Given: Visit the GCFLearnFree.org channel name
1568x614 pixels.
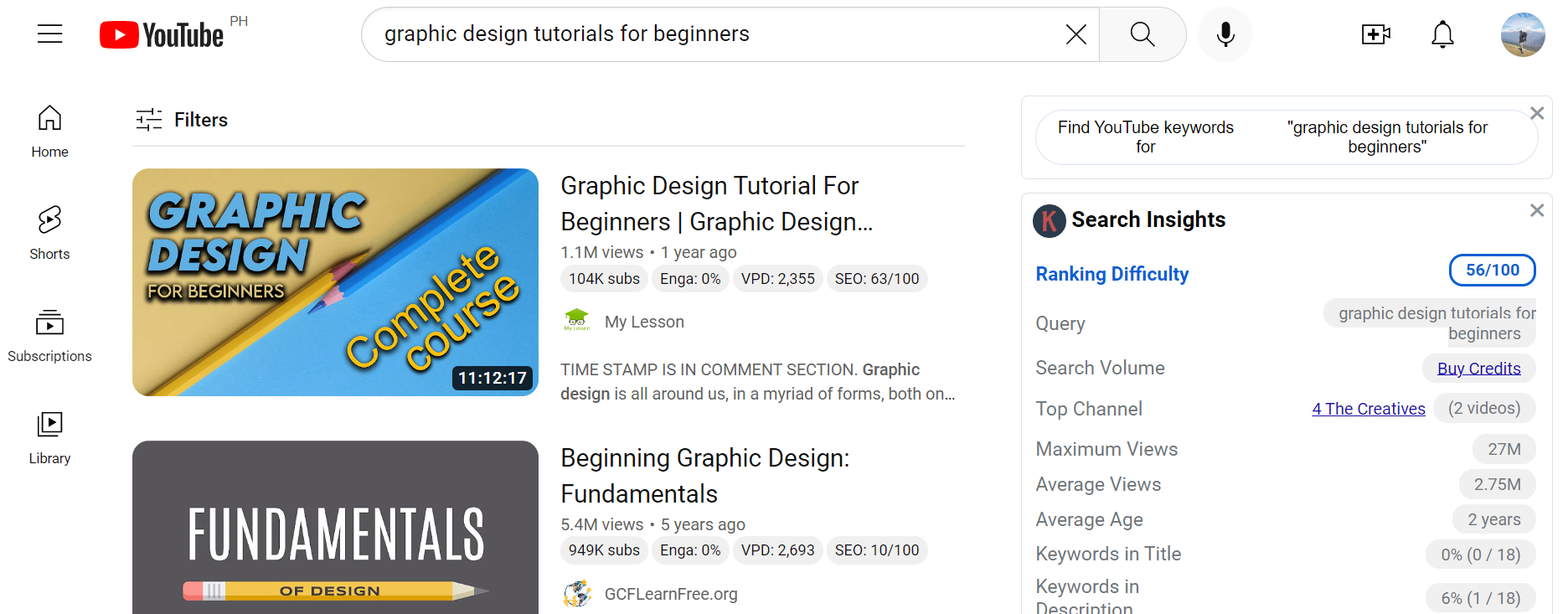Looking at the screenshot, I should (x=671, y=594).
